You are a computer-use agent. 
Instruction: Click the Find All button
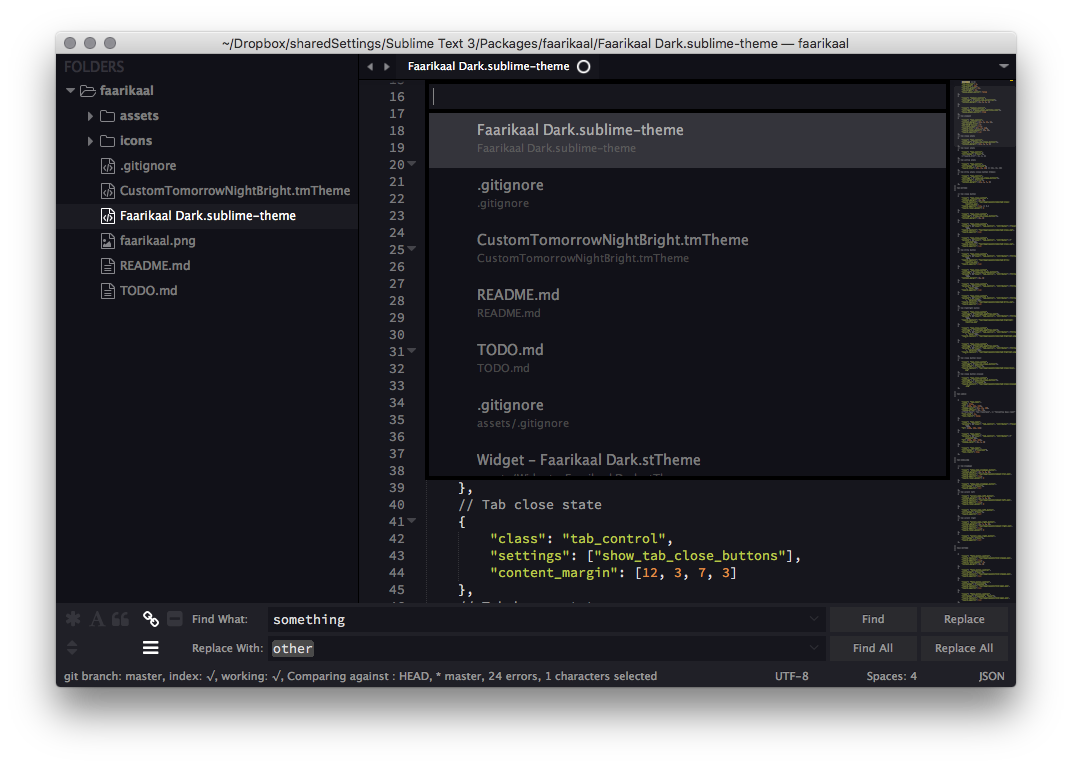(873, 648)
